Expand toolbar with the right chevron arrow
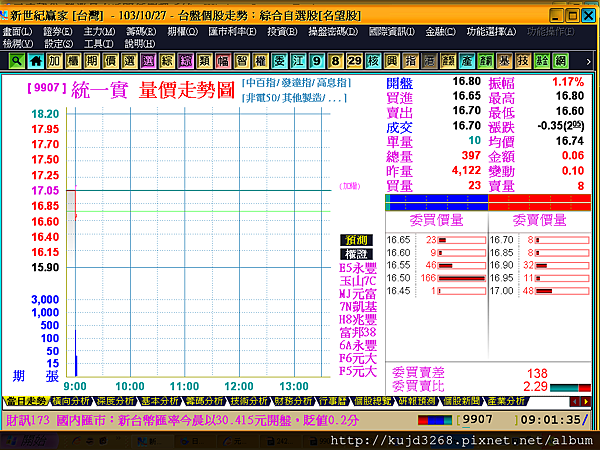 [x=589, y=61]
